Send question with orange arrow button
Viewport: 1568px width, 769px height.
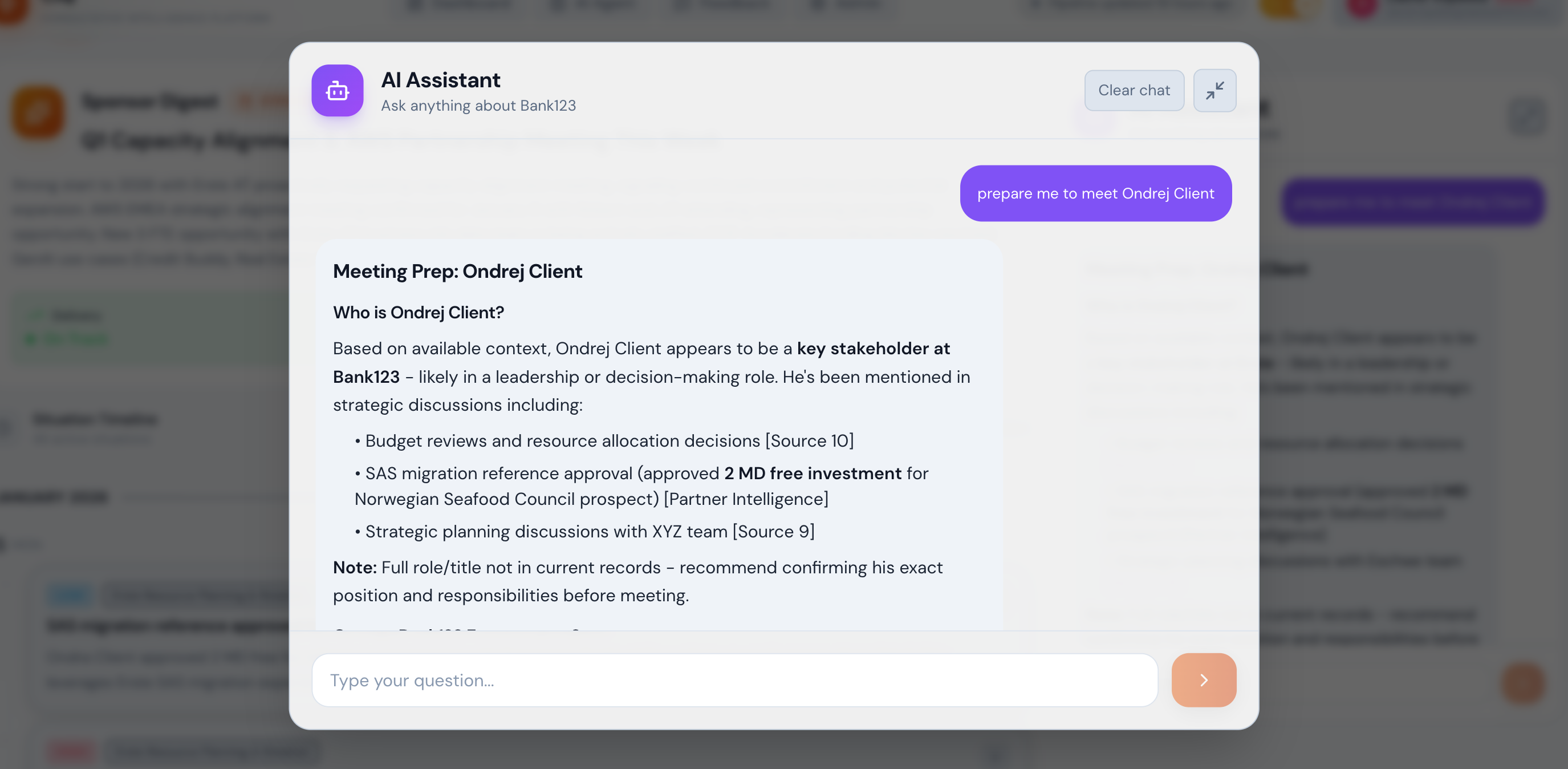click(1204, 680)
